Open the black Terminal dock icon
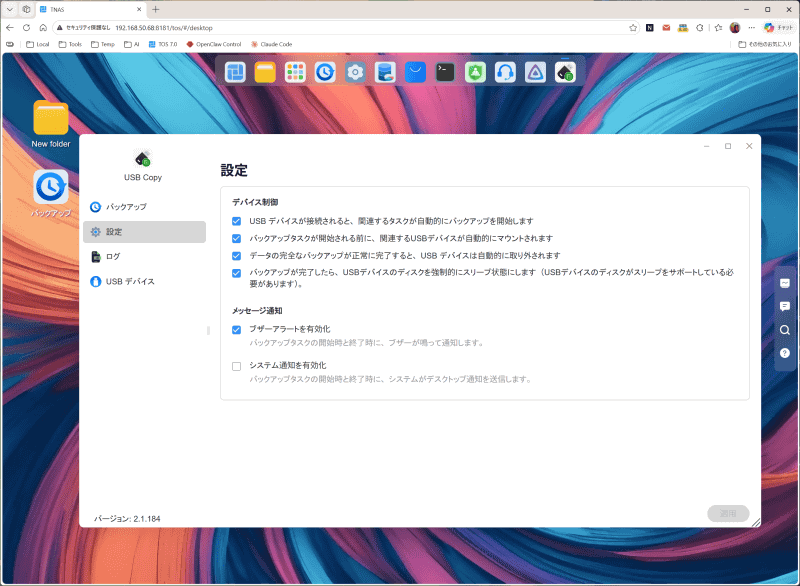800x586 pixels. coord(445,72)
